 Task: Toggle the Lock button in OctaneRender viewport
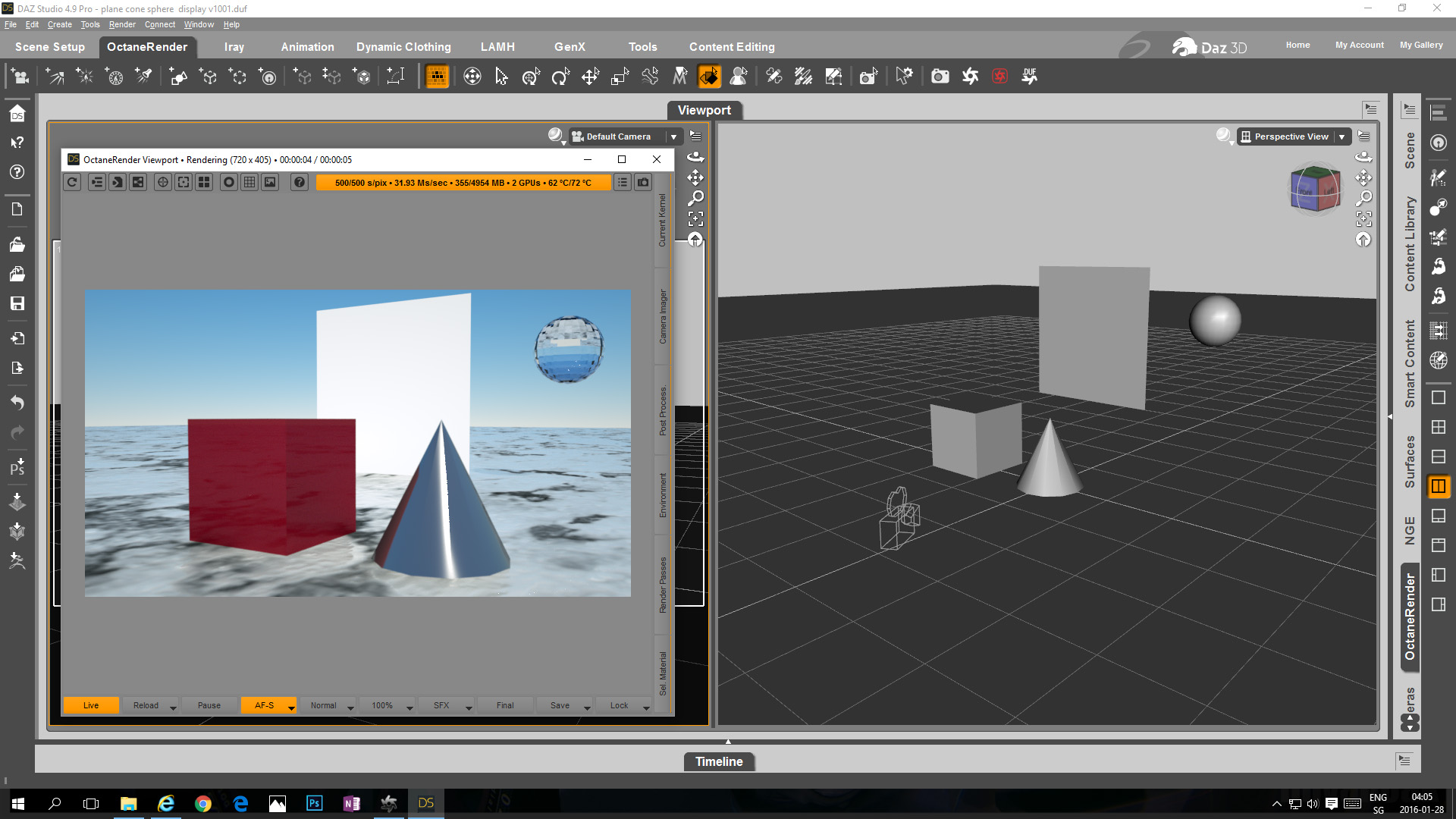(x=619, y=705)
